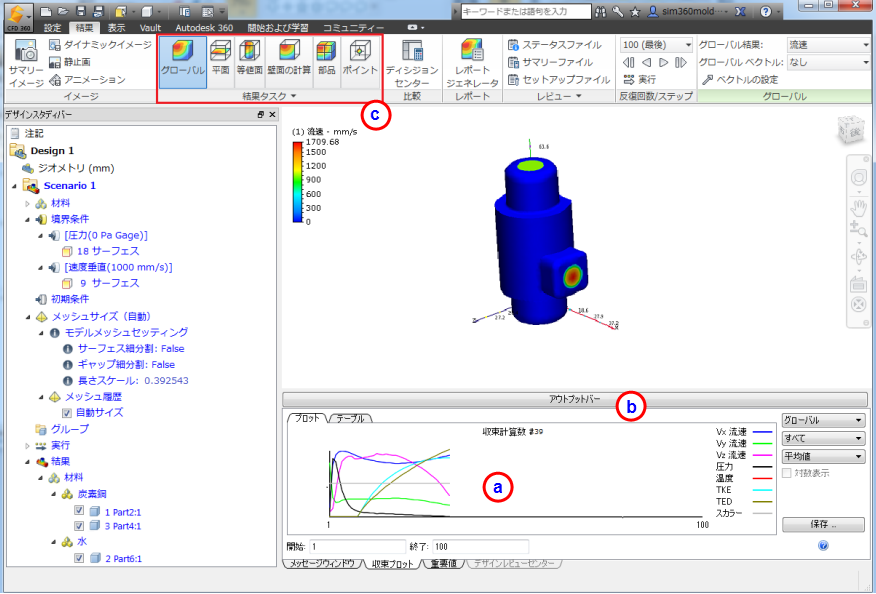This screenshot has width=876, height=594.
Task: Collapse the メッシュ履歴 tree node
Action: [x=41, y=397]
